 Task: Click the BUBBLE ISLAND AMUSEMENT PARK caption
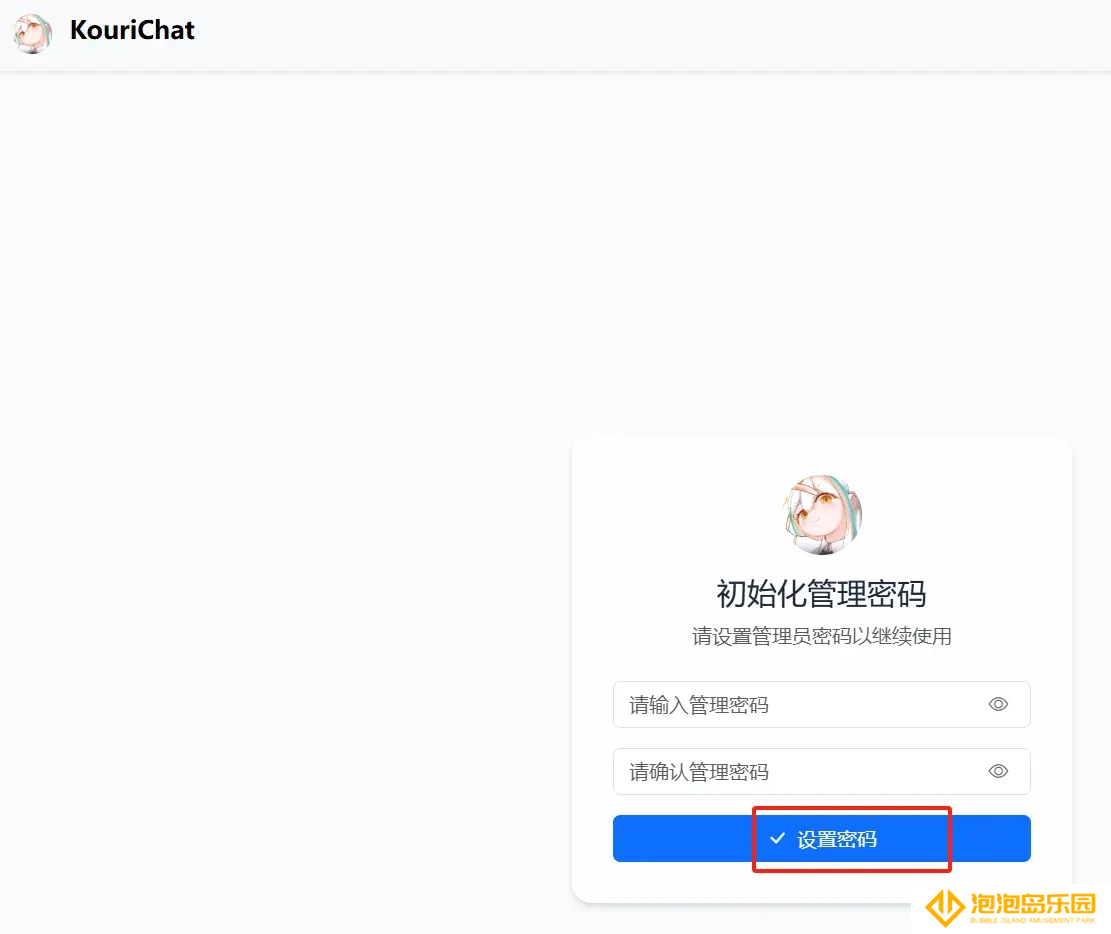point(1032,921)
